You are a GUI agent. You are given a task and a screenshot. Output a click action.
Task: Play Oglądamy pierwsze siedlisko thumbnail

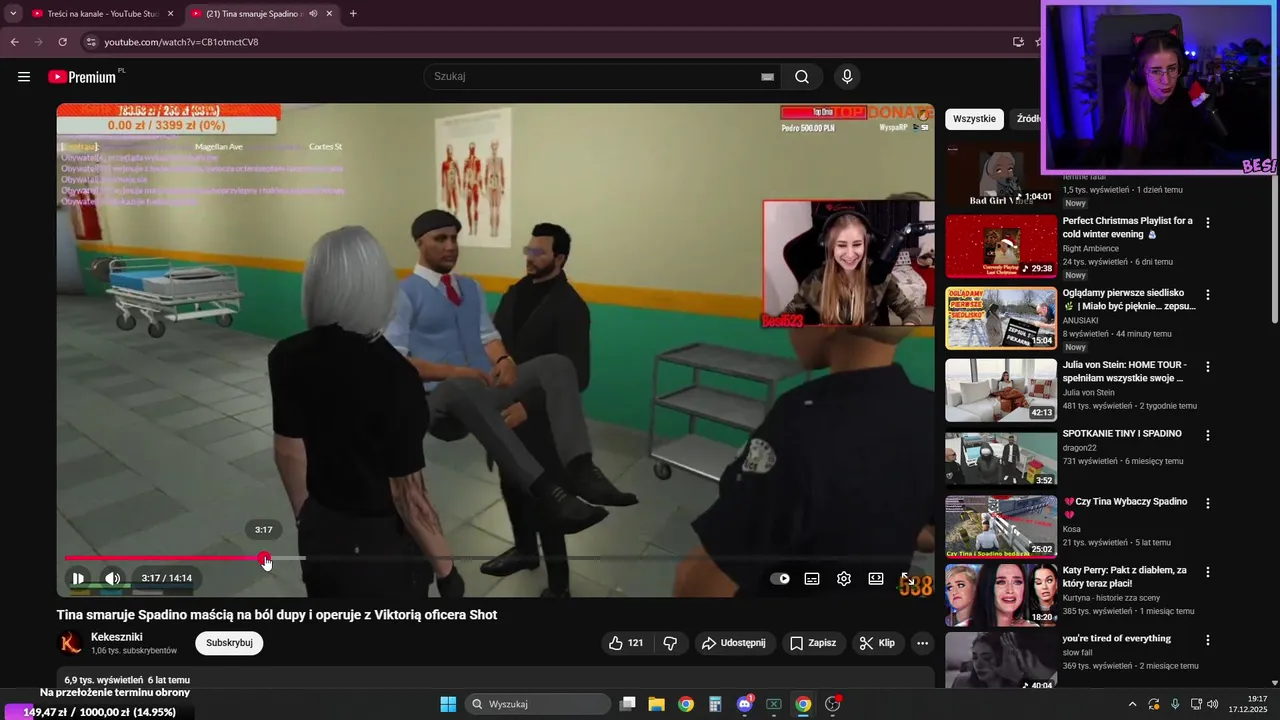coord(1001,318)
